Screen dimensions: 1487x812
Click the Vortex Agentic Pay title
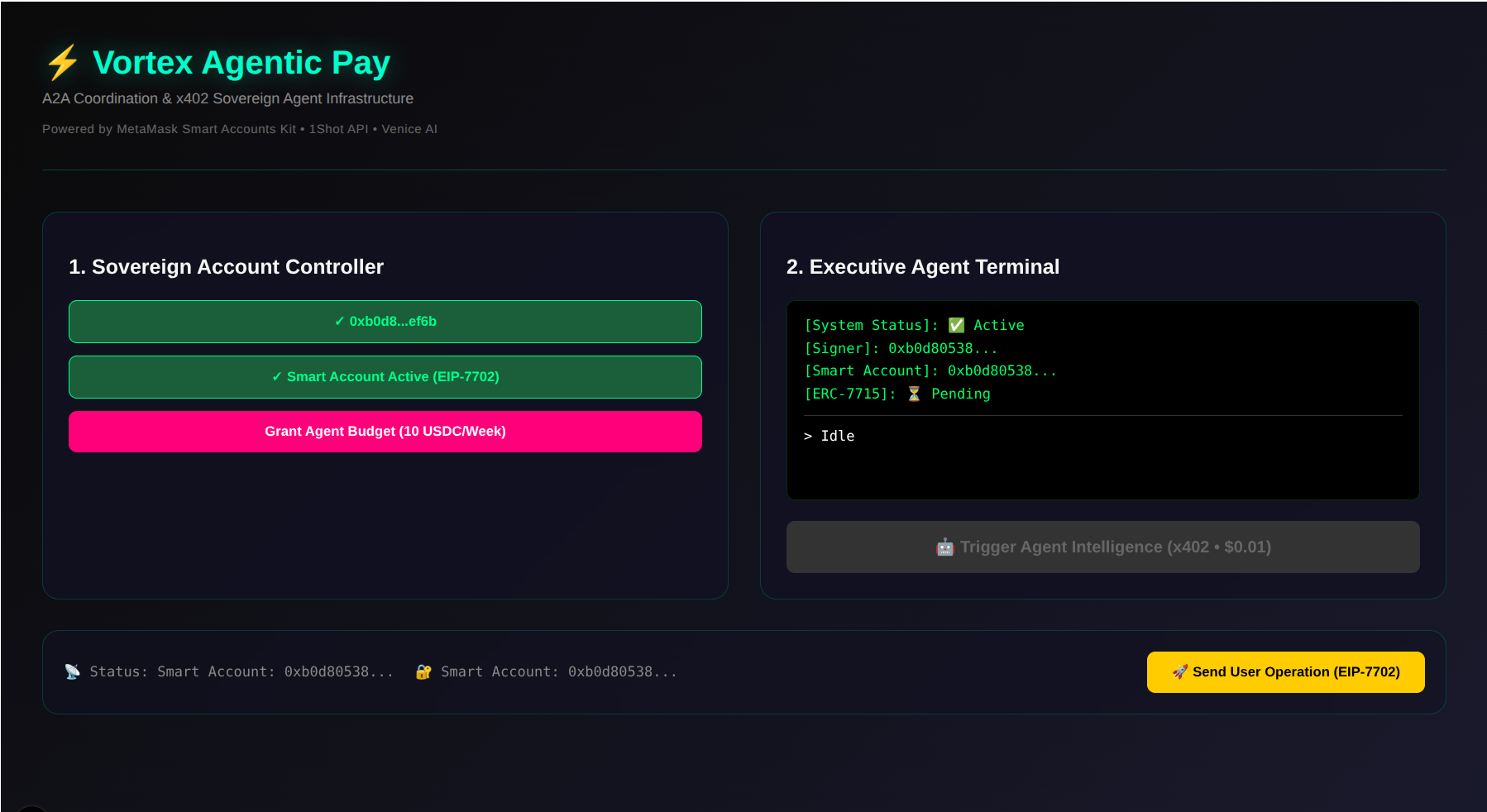[x=241, y=63]
